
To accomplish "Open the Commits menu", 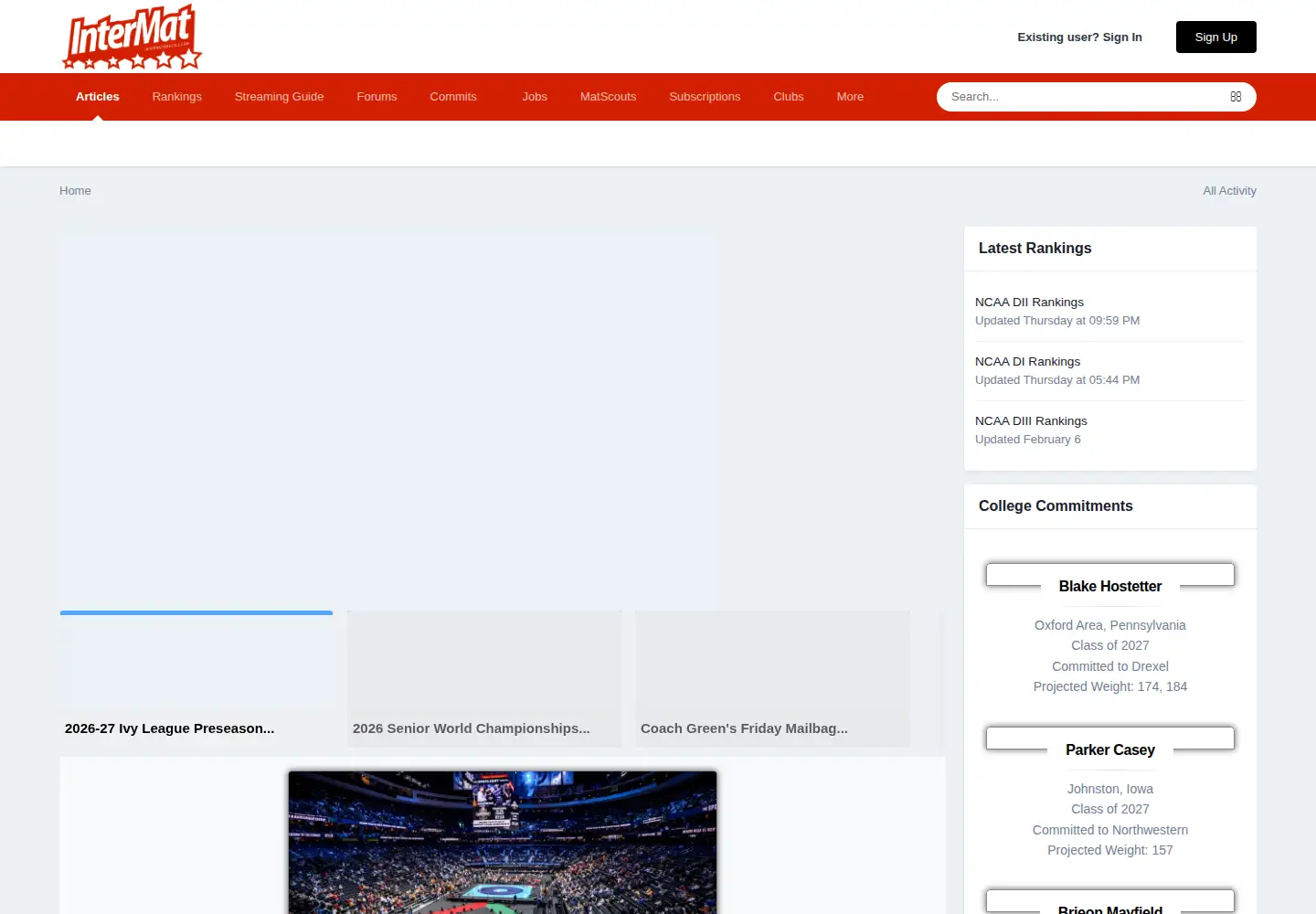I will click(453, 97).
